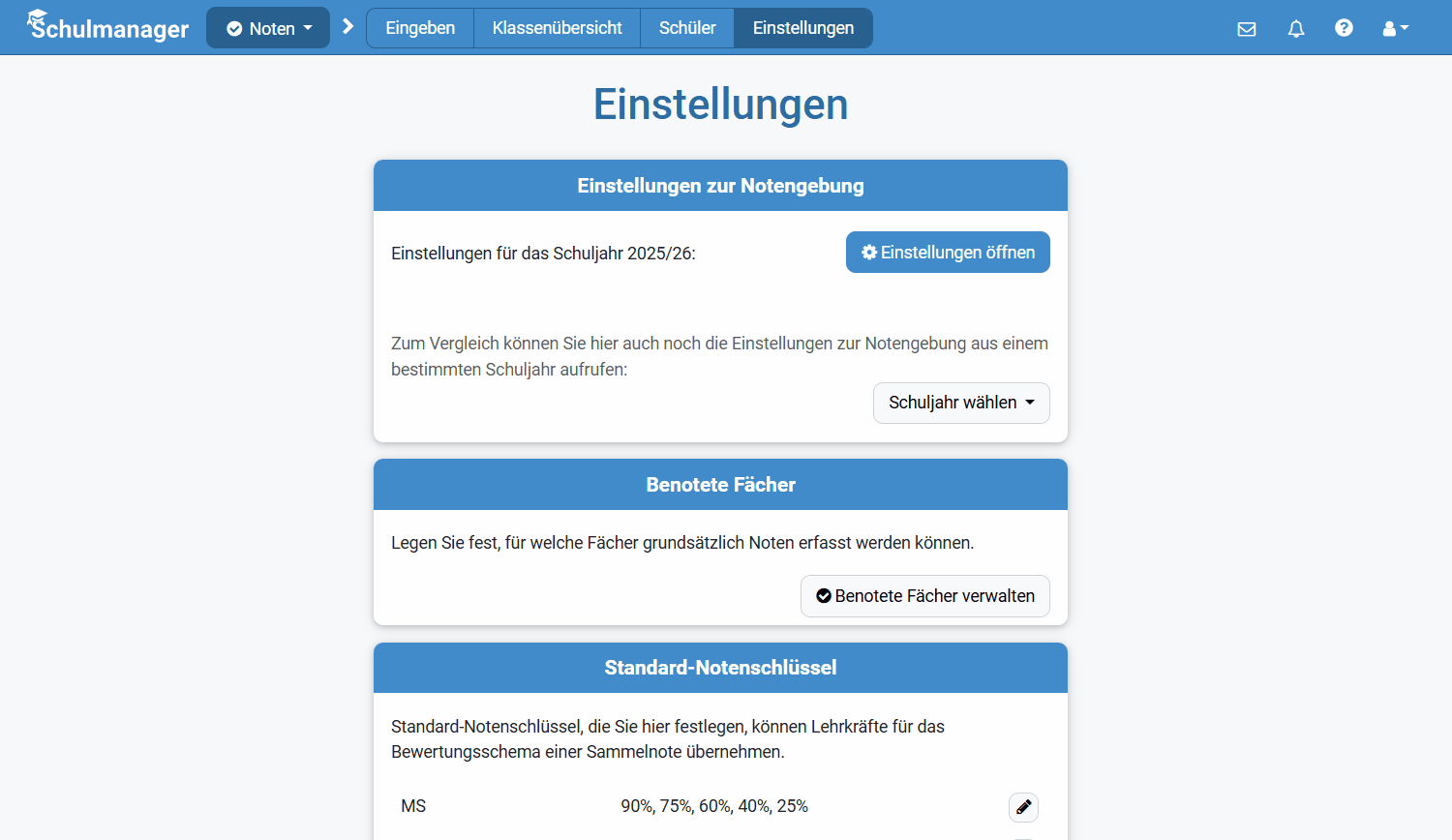Screen dimensions: 1452x840
Task: Edit the MS Notenschlüssel via pencil icon
Action: coord(1023,807)
